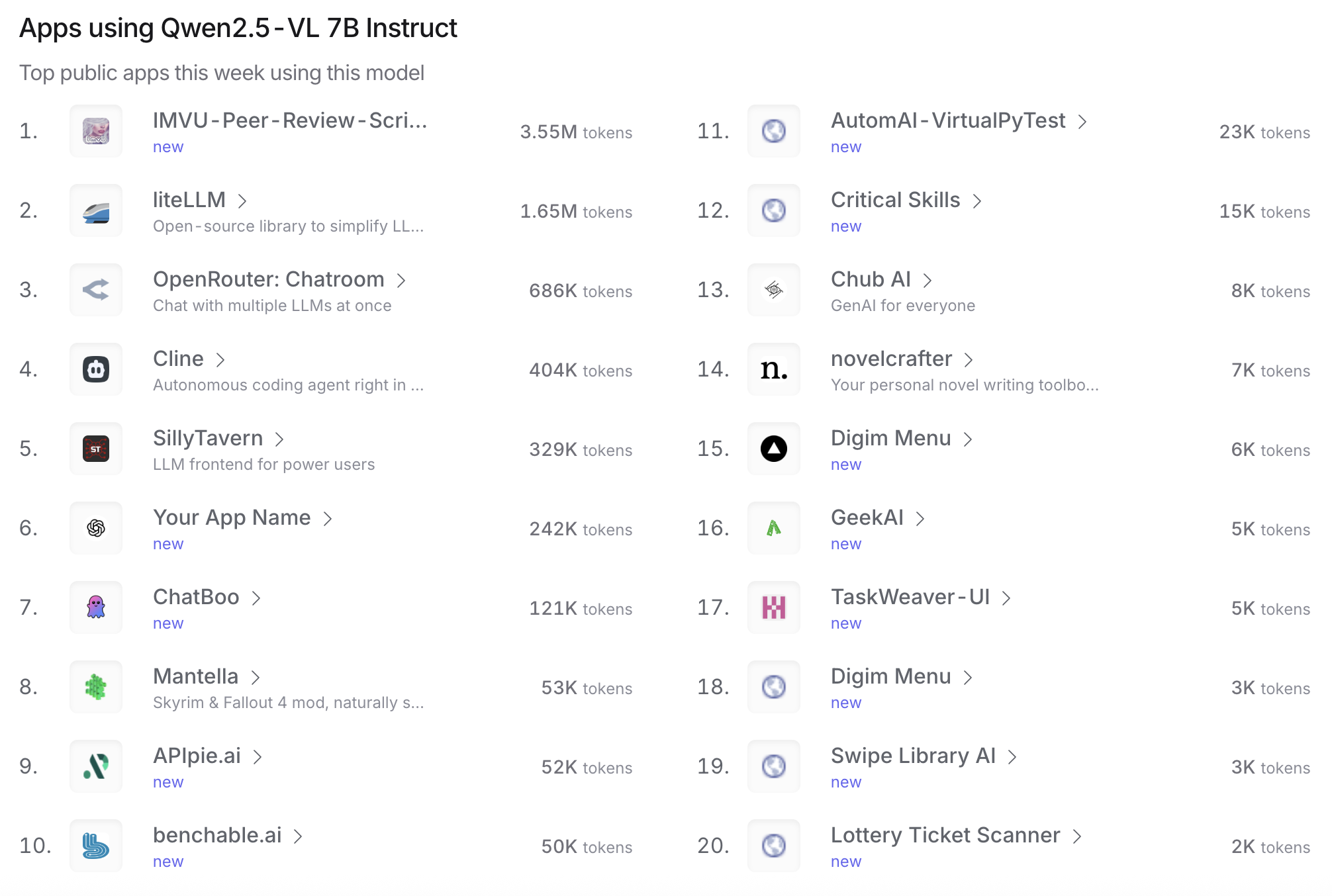Open the AutomAI-VirtualPyTest app link
The image size is (1332, 896).
[947, 121]
